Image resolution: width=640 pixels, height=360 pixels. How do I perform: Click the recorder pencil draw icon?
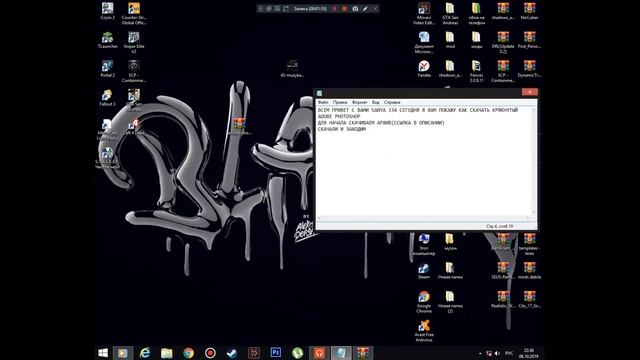point(365,9)
